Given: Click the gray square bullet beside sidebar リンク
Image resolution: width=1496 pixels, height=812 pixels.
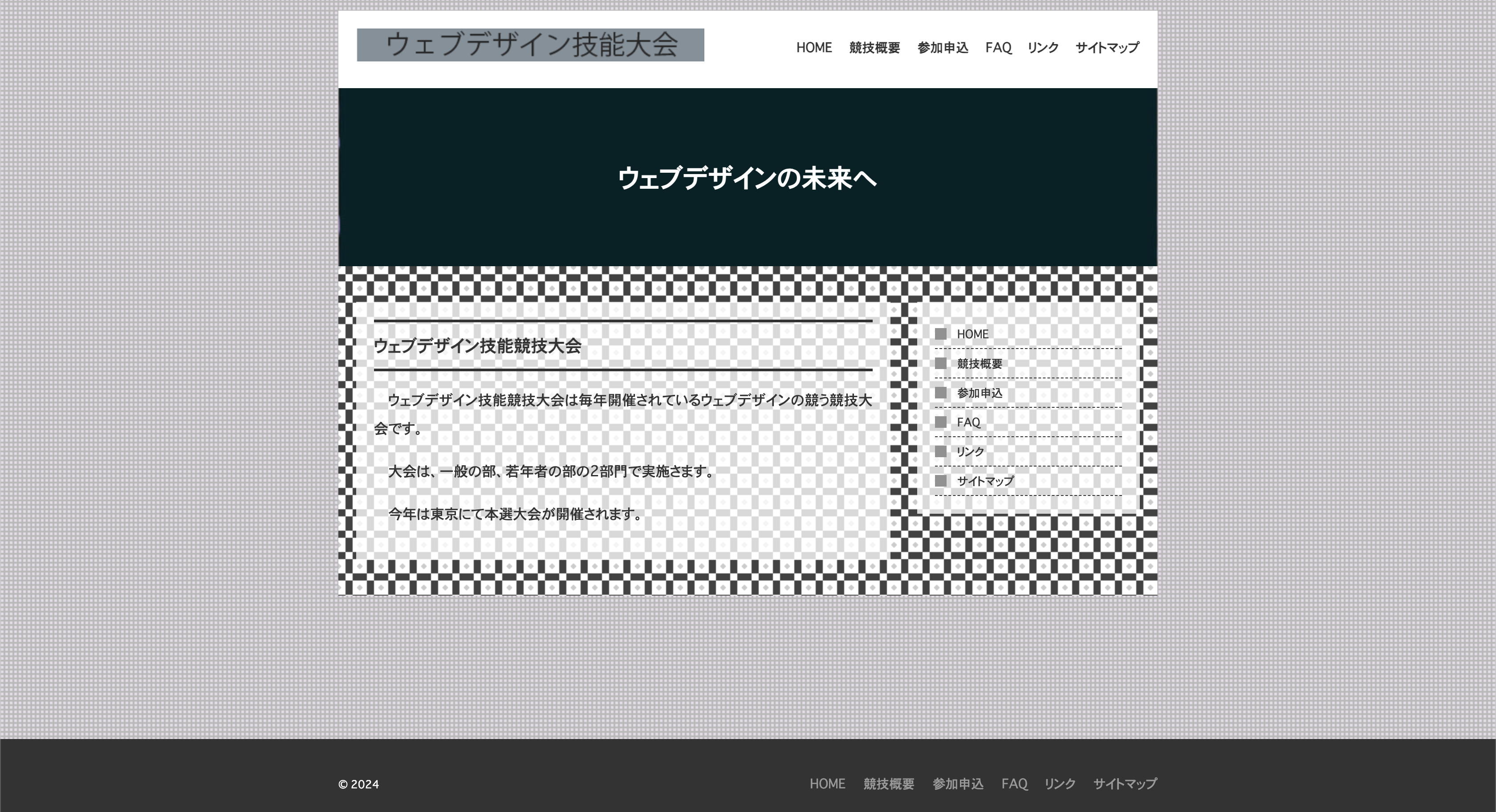Looking at the screenshot, I should (x=941, y=451).
